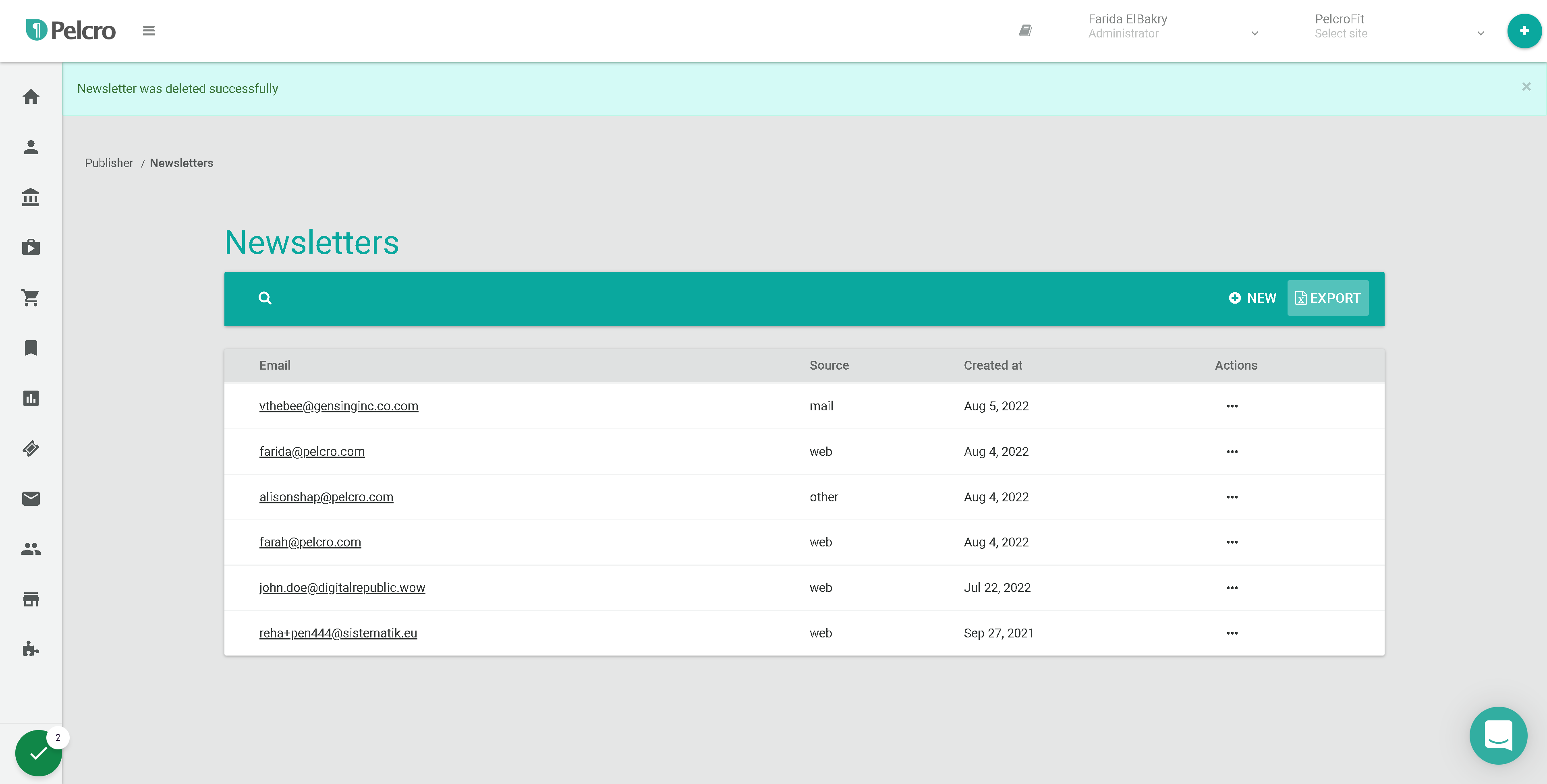Open the Home dashboard sidebar icon
Image resolution: width=1547 pixels, height=784 pixels.
click(x=31, y=97)
